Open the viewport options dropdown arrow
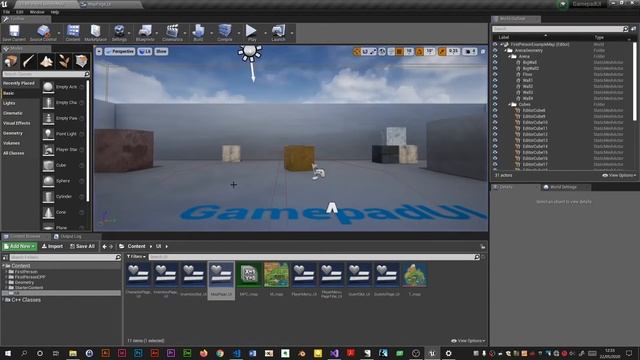The width and height of the screenshot is (640, 360). click(x=99, y=51)
